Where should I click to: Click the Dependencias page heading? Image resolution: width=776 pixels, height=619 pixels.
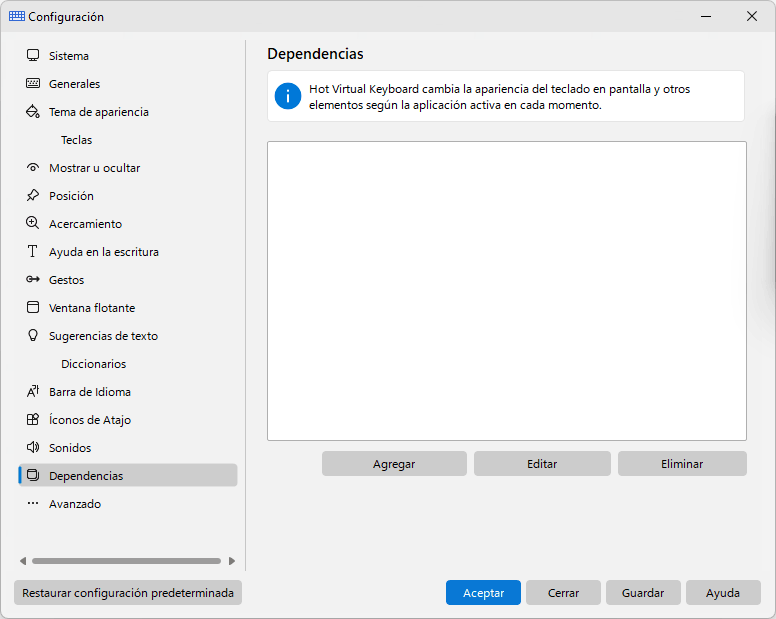pyautogui.click(x=315, y=53)
